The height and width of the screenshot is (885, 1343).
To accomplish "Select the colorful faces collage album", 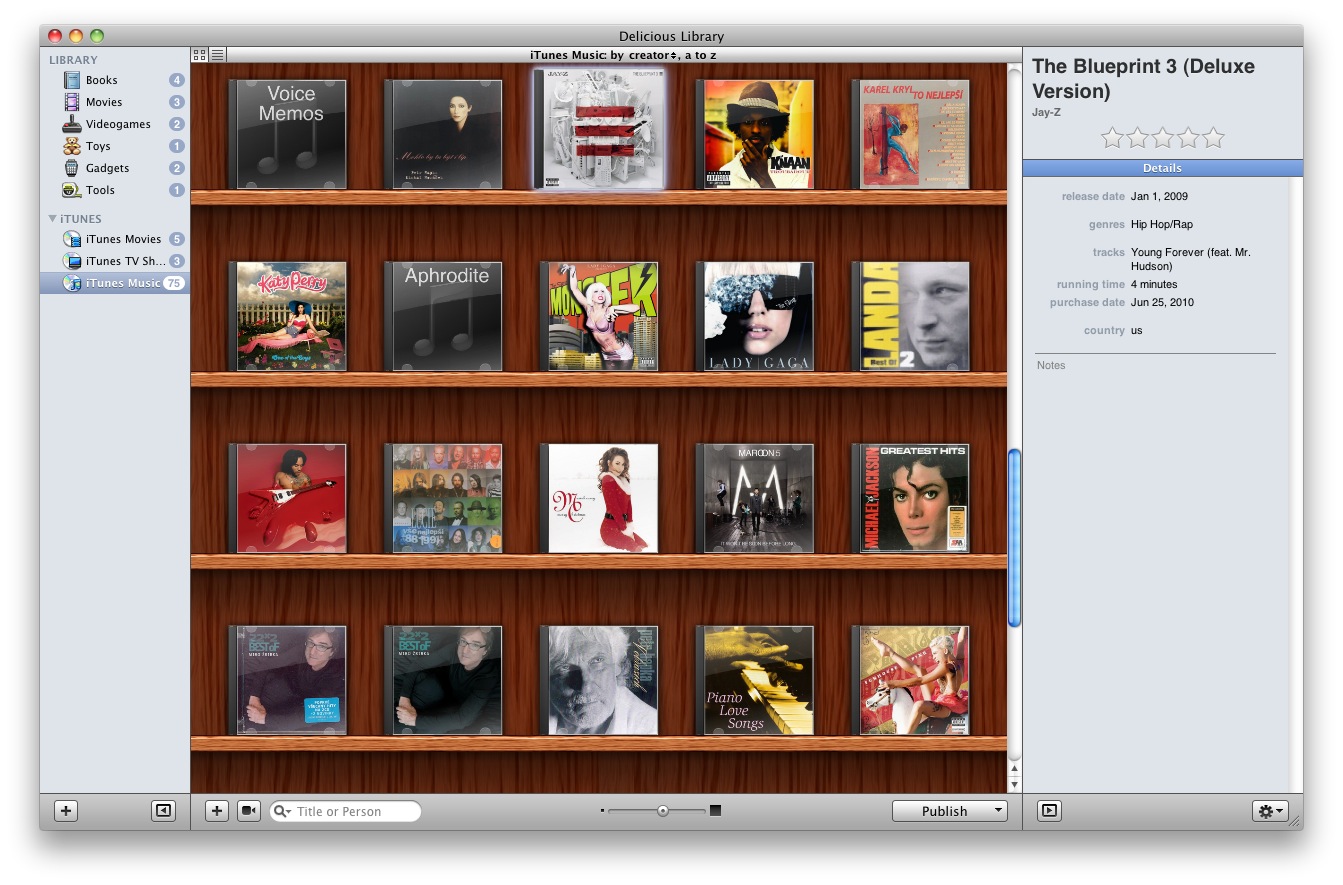I will coord(444,498).
